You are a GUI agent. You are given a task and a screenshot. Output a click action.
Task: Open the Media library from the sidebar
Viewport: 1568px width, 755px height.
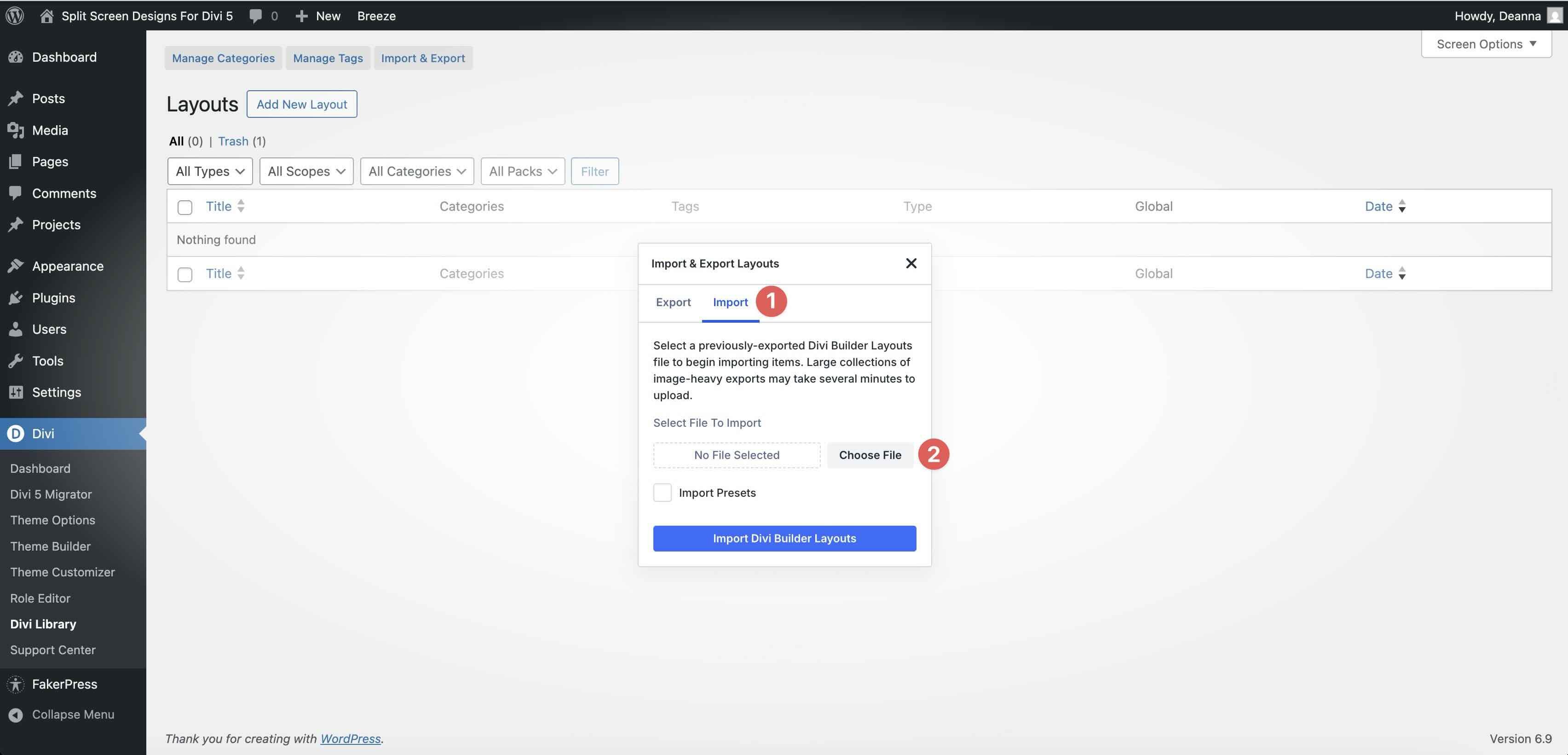click(17, 130)
